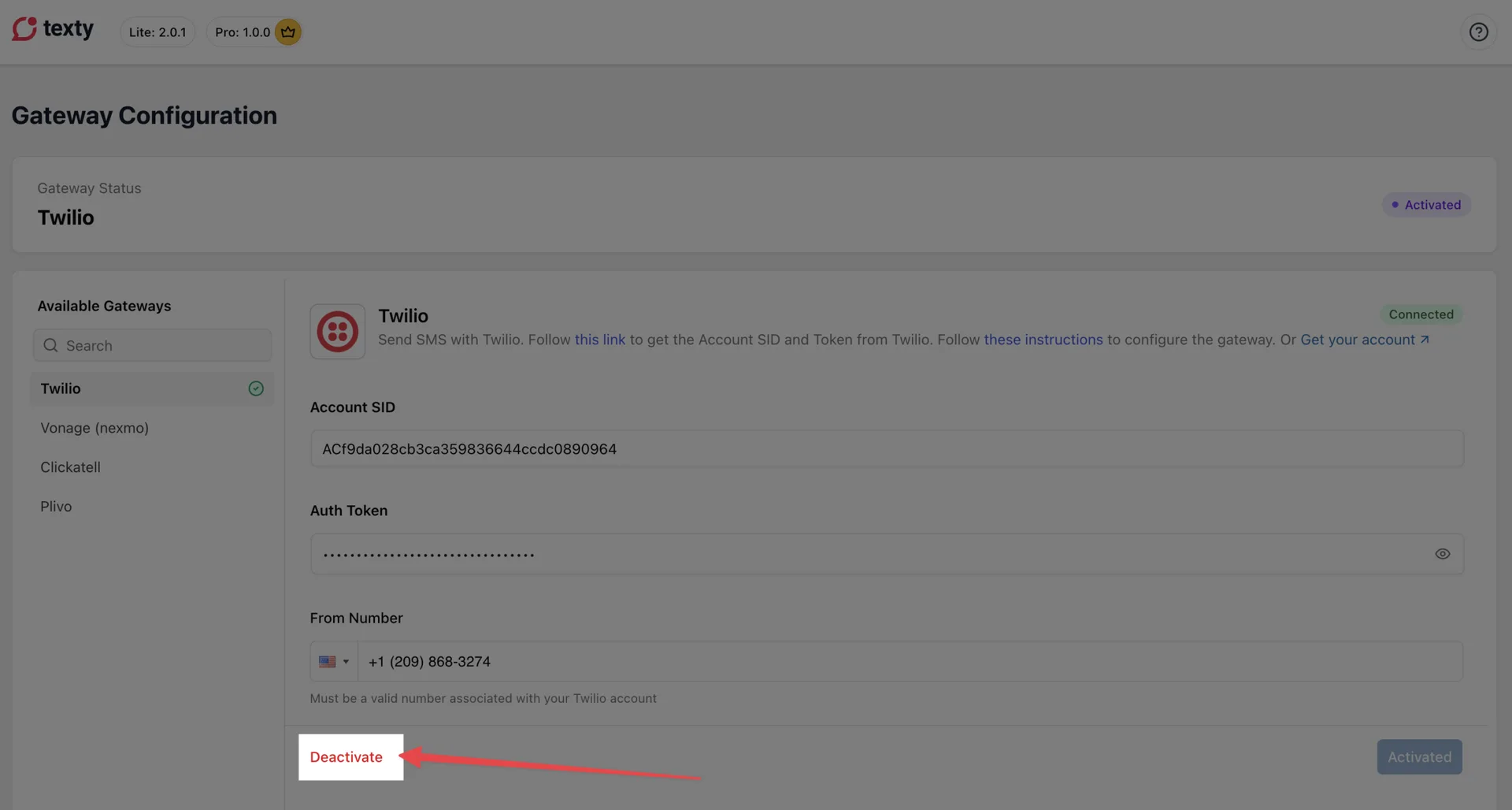The height and width of the screenshot is (810, 1512).
Task: Click the texty logo
Action: point(53,29)
